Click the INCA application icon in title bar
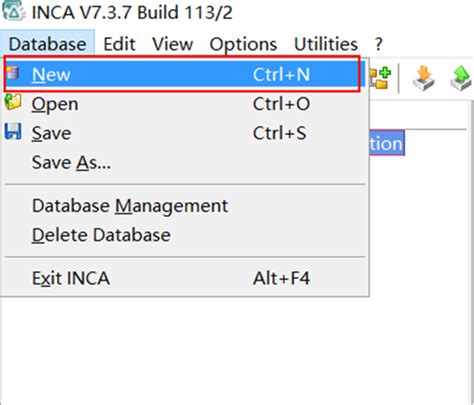 pos(13,10)
